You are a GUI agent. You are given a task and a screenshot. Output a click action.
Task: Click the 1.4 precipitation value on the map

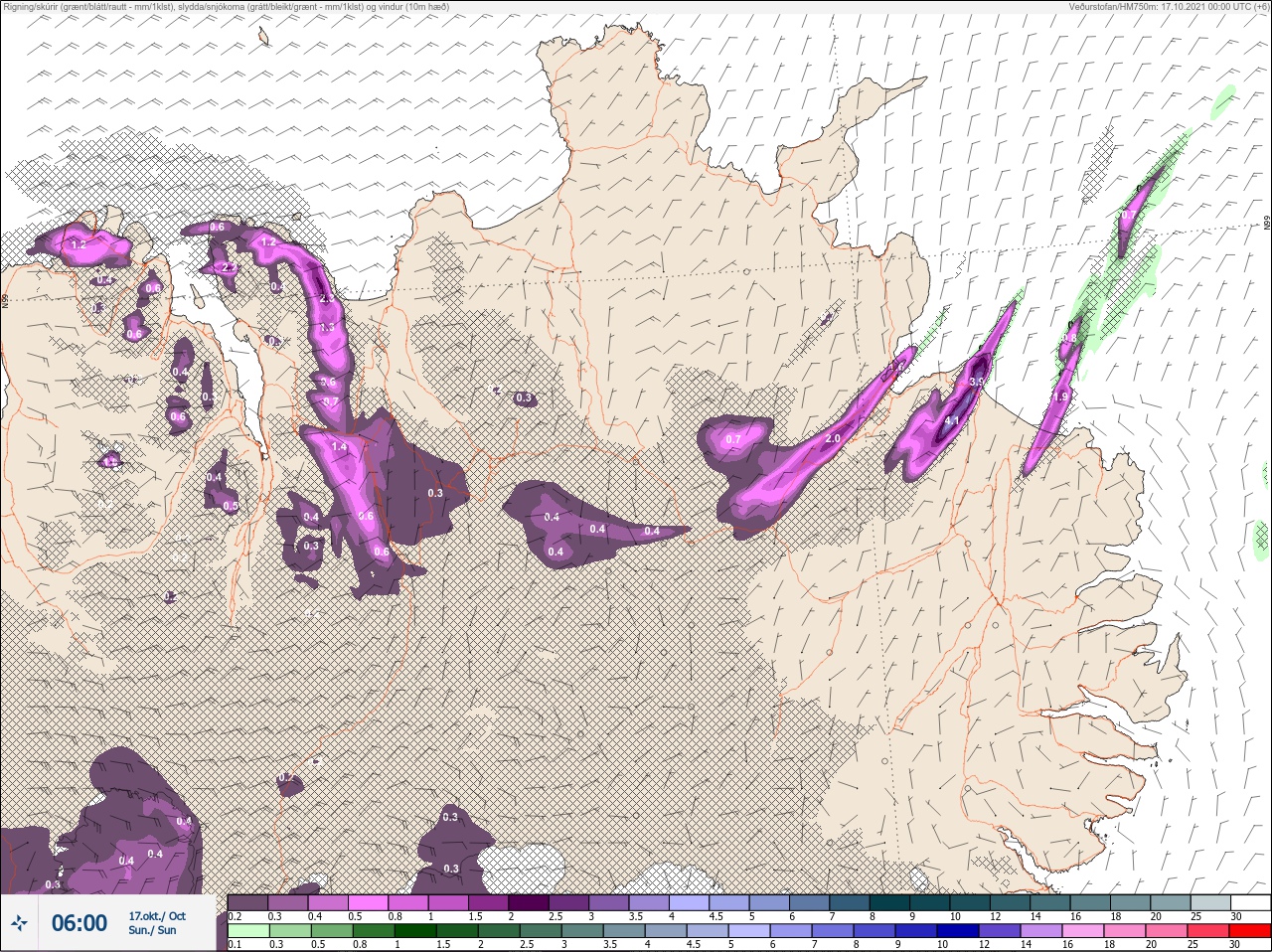coord(340,448)
